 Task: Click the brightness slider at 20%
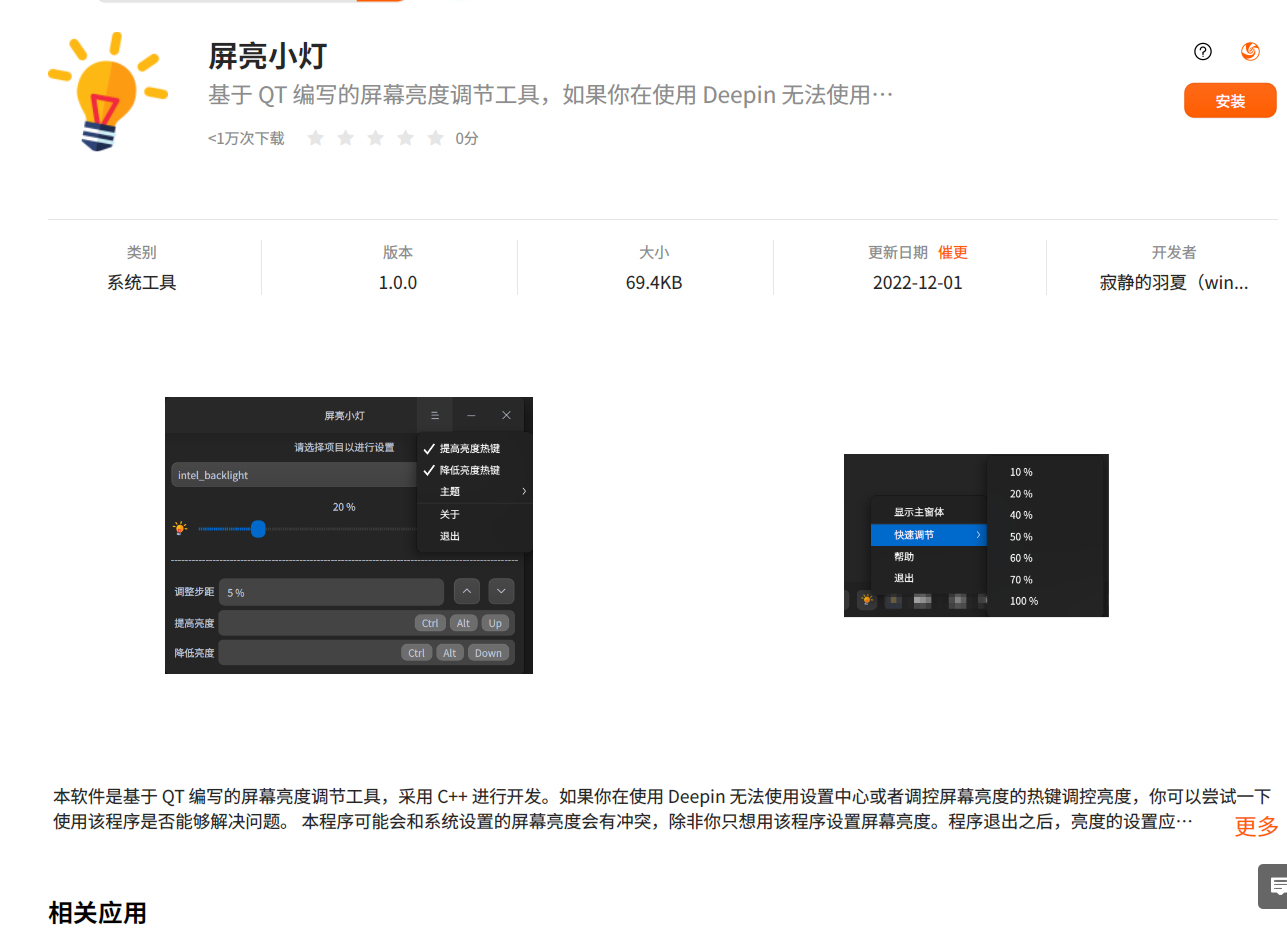click(258, 529)
